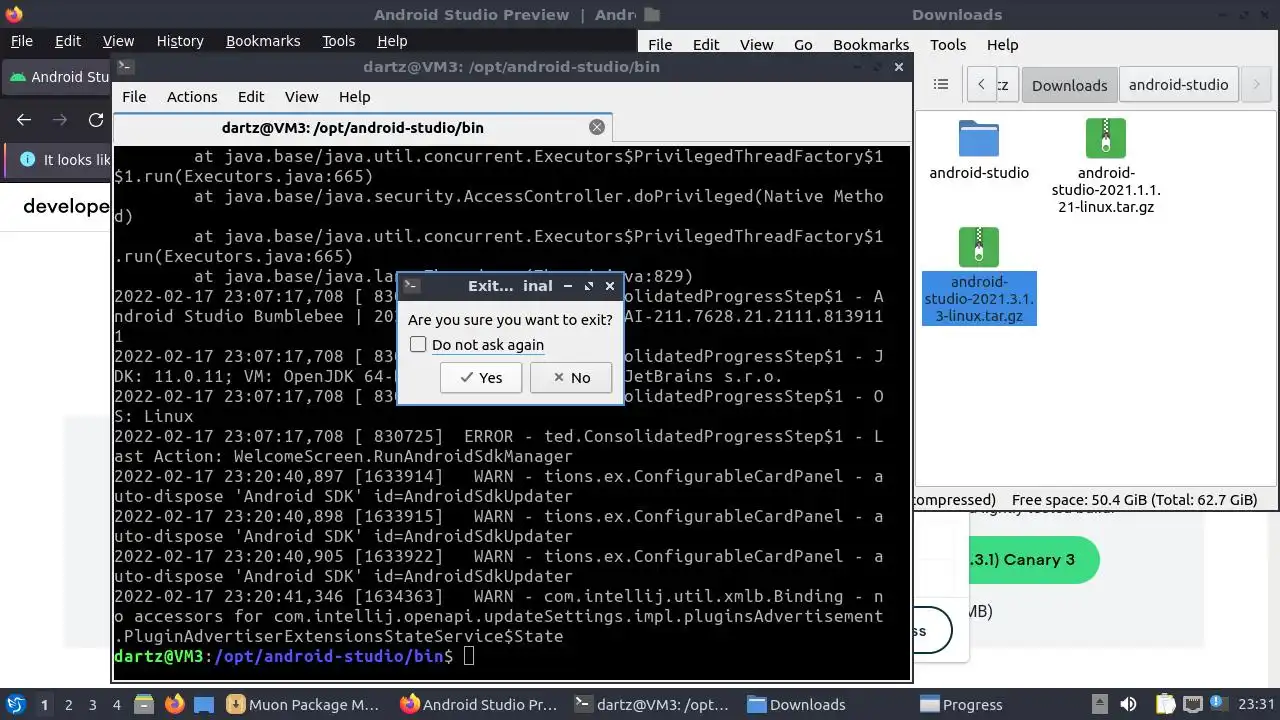Cancel exit with the No button
The width and height of the screenshot is (1280, 720).
pos(570,377)
